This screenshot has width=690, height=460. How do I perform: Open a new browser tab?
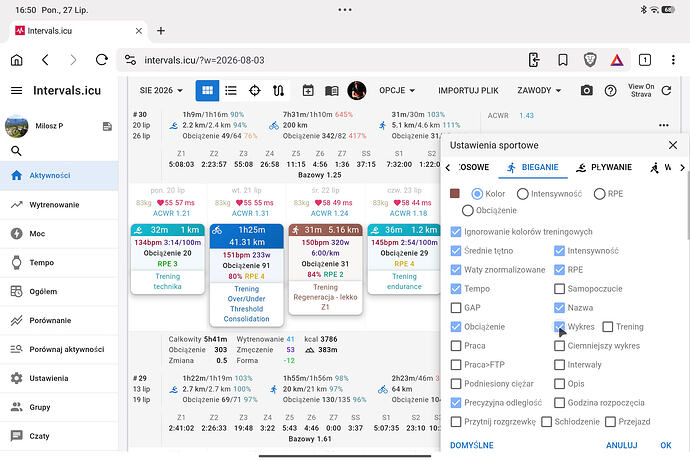(161, 31)
